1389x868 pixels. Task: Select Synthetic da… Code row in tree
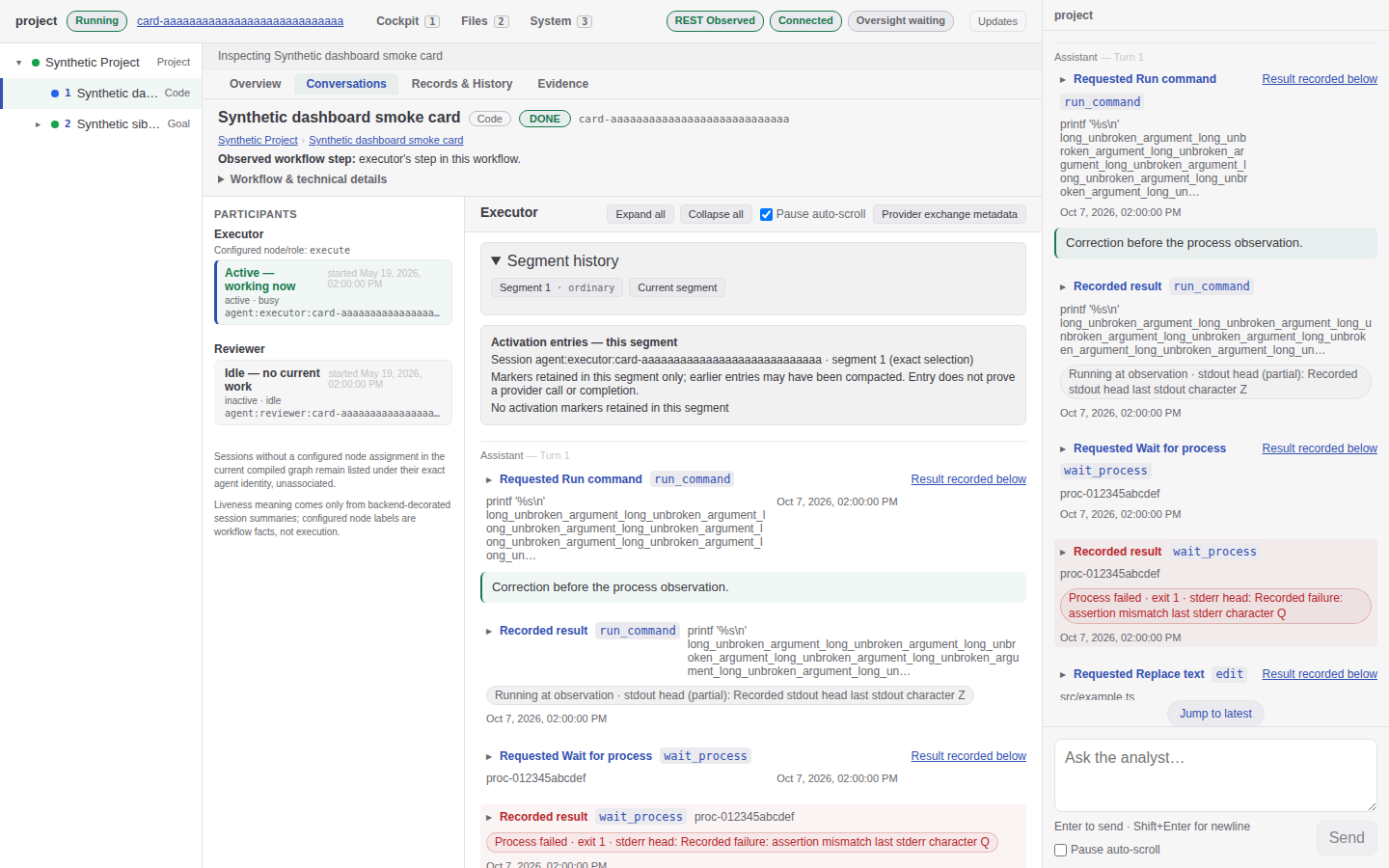(x=102, y=94)
